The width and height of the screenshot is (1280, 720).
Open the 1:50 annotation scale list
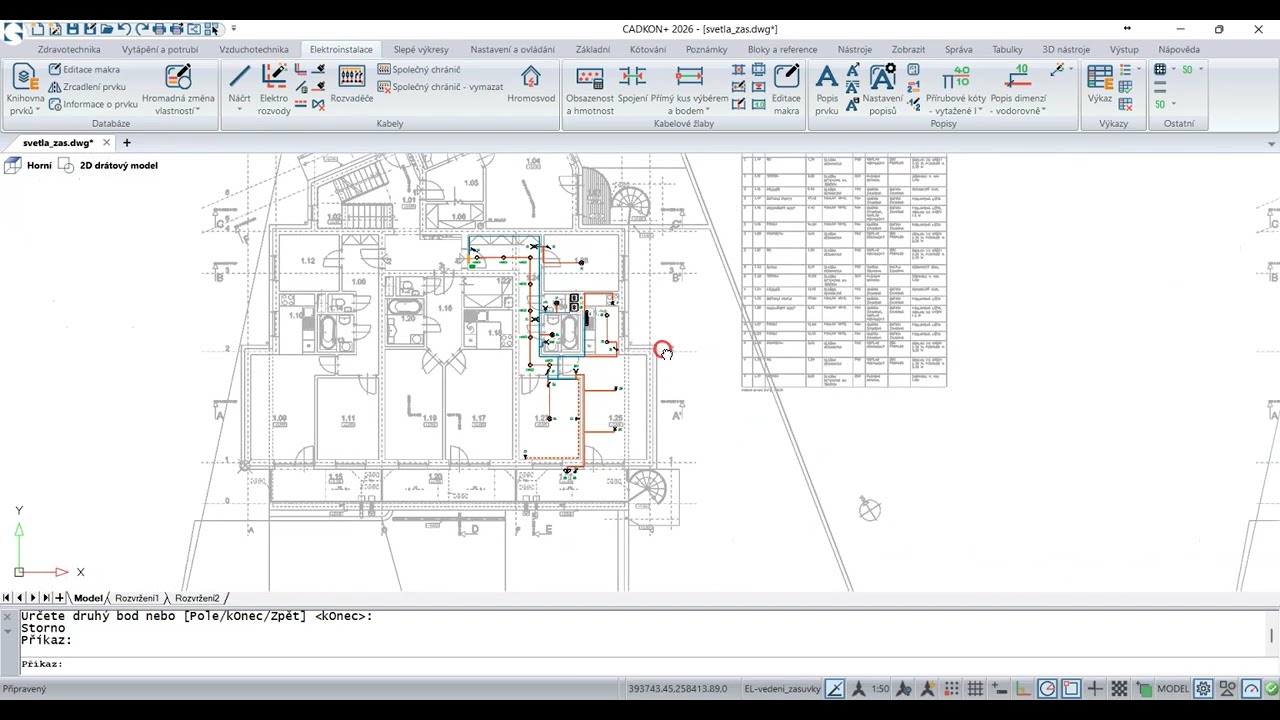coord(880,688)
